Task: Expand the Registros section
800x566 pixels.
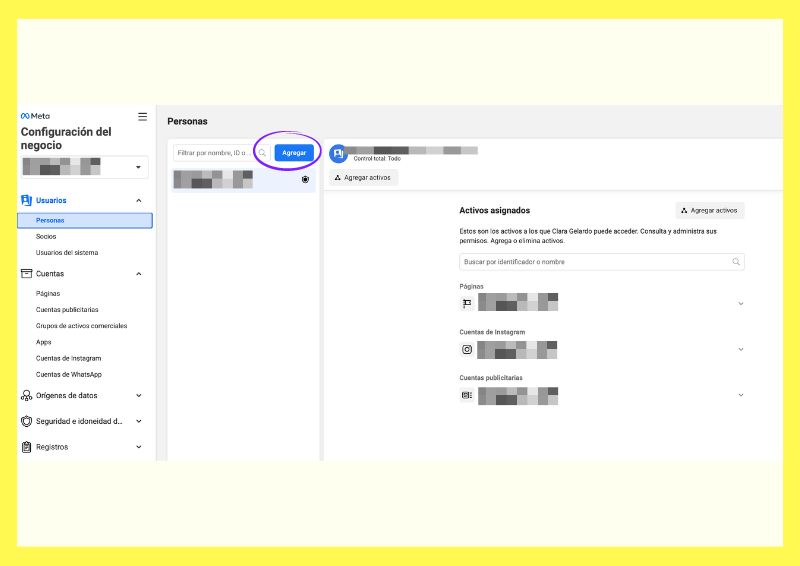Action: pyautogui.click(x=138, y=447)
